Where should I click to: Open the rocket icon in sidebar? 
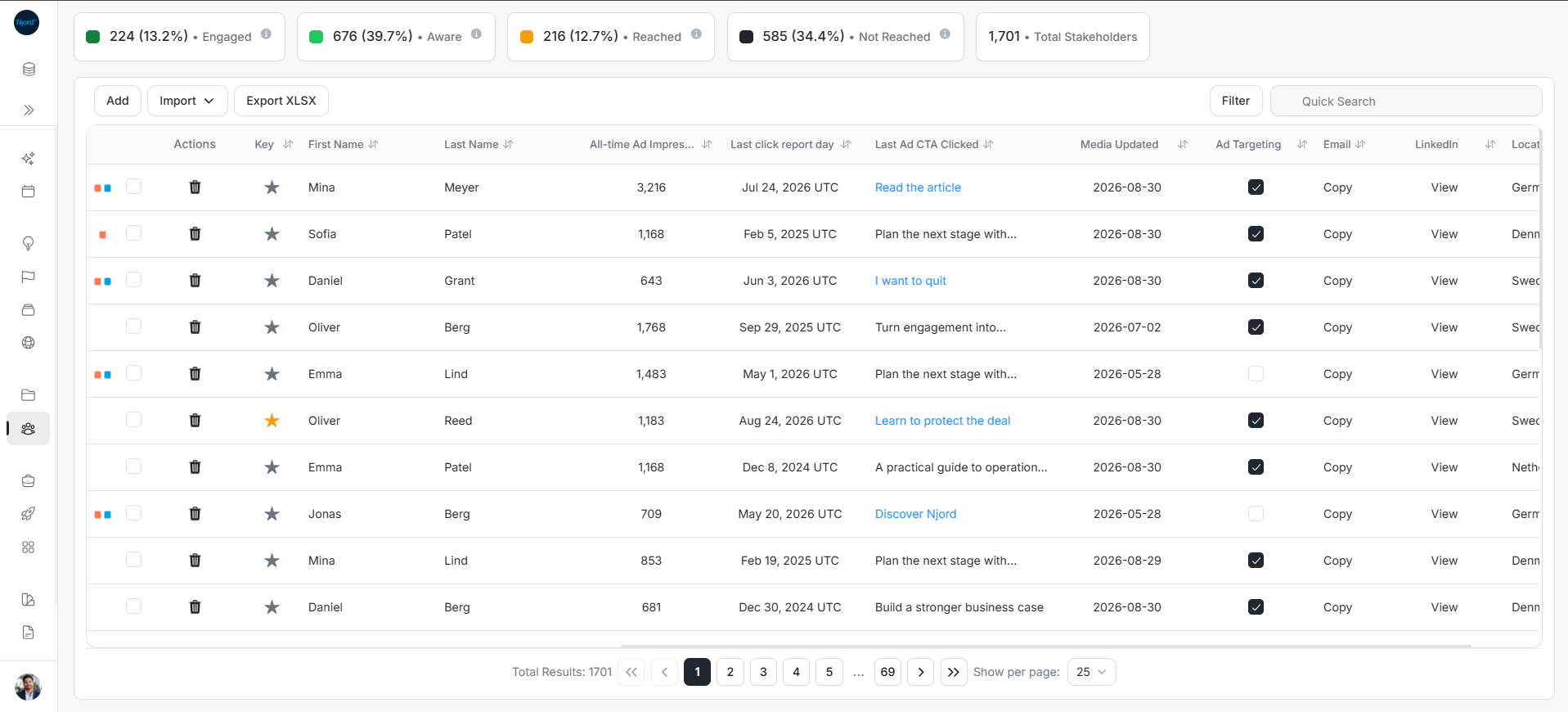tap(29, 514)
